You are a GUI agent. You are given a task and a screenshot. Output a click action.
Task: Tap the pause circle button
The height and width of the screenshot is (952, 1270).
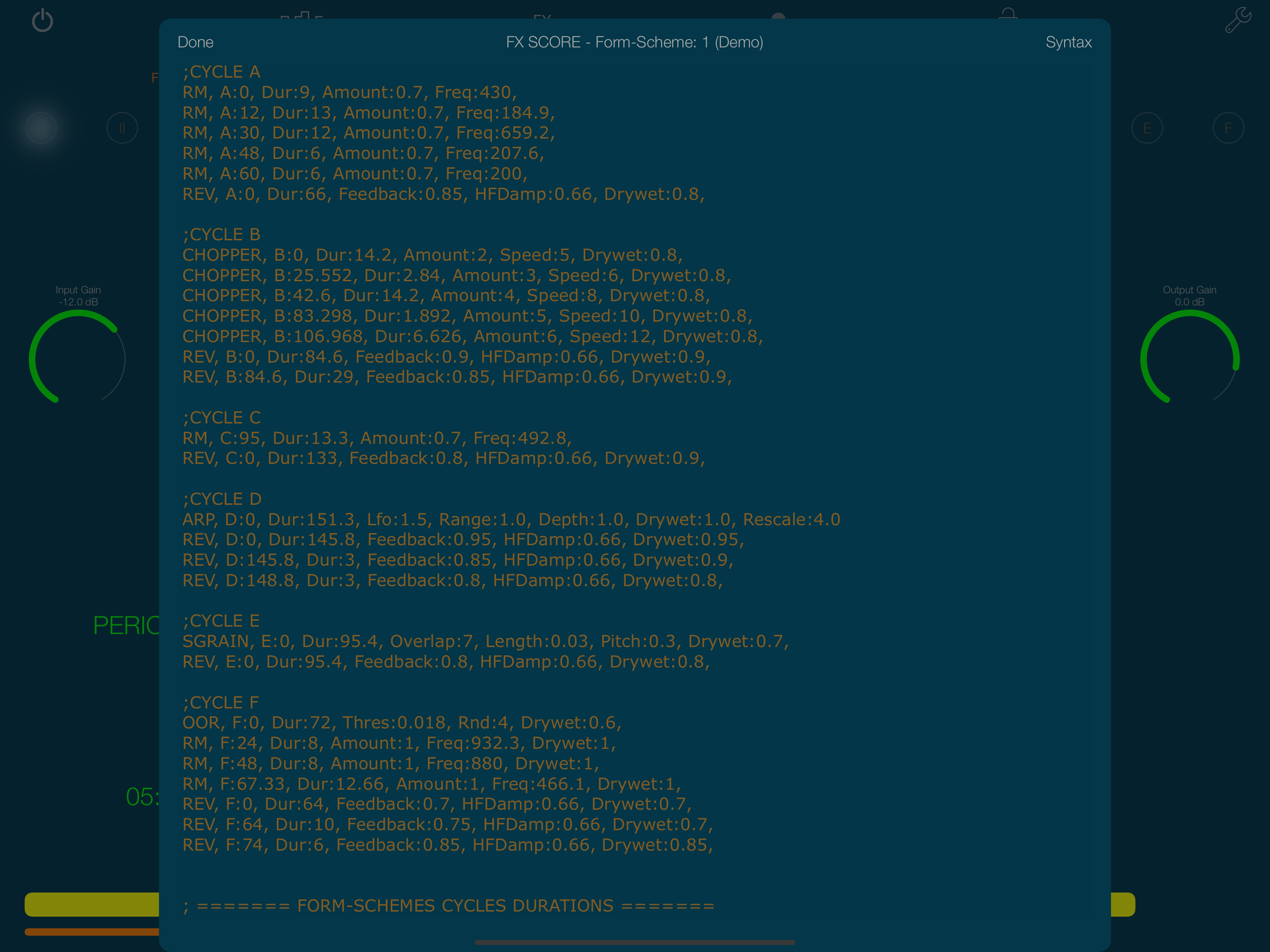(122, 127)
